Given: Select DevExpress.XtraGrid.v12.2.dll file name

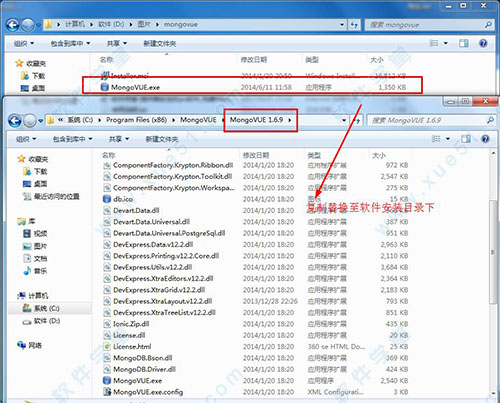Looking at the screenshot, I should 159,290.
